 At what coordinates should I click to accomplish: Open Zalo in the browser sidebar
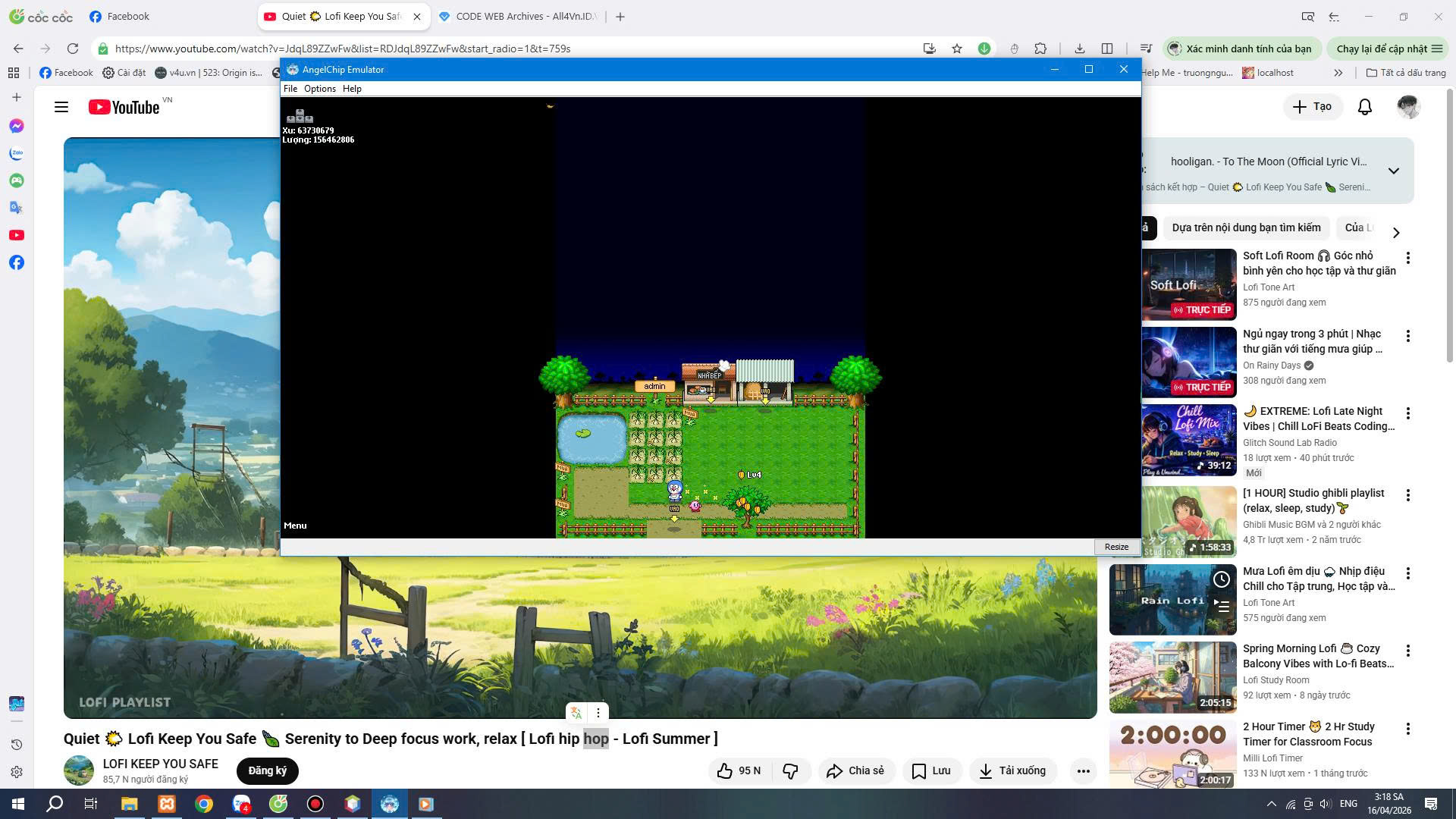[17, 153]
